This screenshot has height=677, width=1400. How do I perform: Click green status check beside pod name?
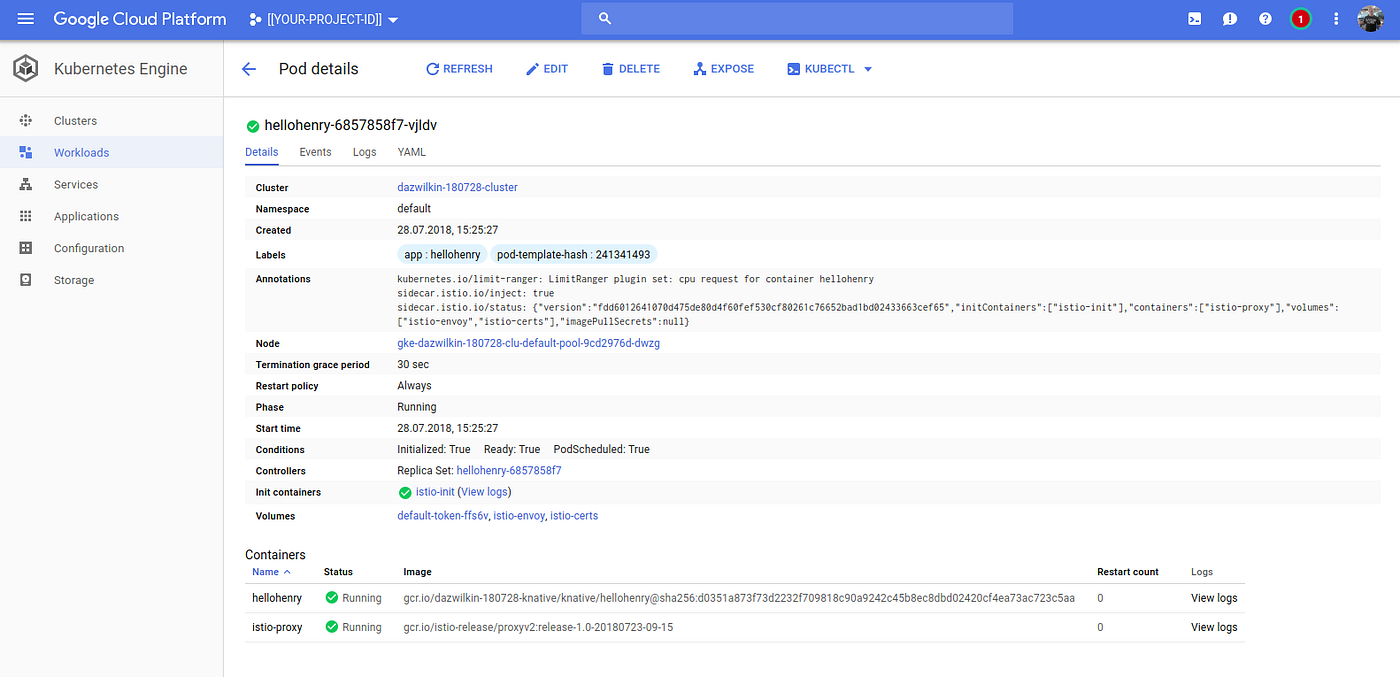253,126
